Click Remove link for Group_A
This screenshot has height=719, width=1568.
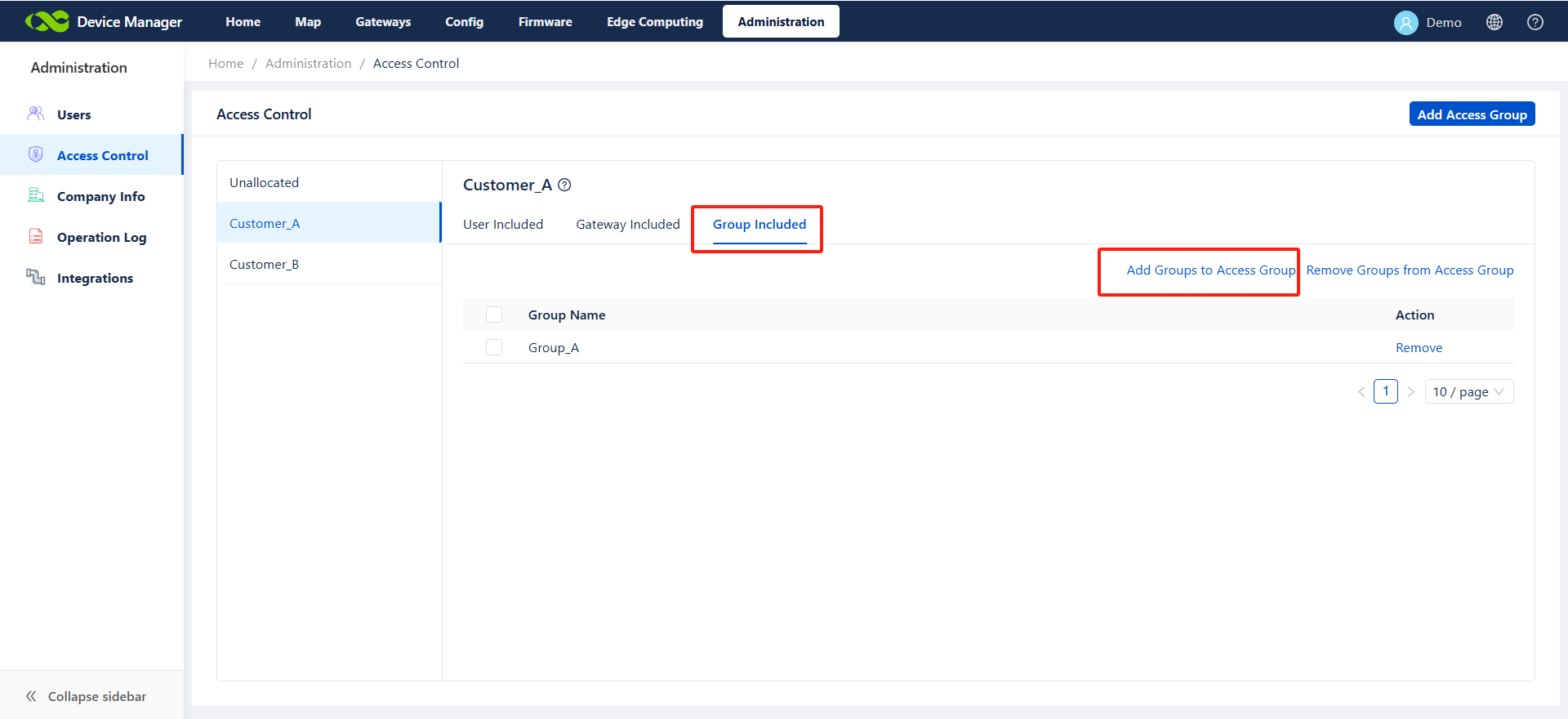pos(1419,348)
